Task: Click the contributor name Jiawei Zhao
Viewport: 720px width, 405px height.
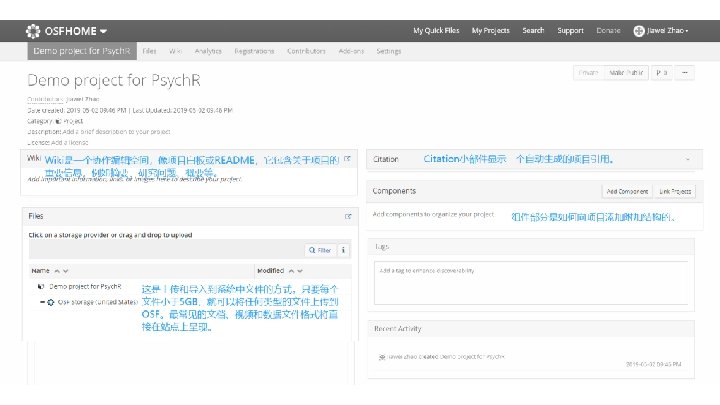Action: click(83, 99)
